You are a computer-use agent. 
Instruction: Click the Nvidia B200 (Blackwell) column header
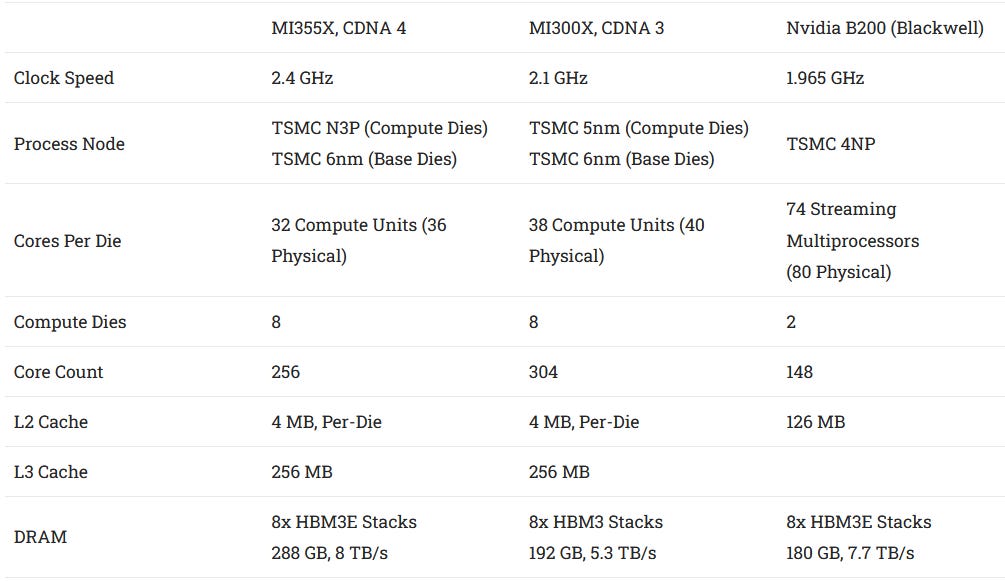point(885,28)
